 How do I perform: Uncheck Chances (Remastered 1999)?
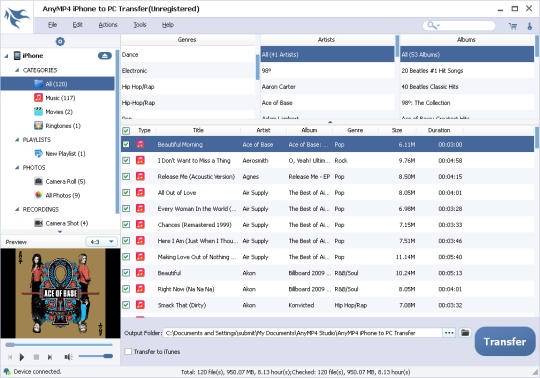tap(126, 224)
